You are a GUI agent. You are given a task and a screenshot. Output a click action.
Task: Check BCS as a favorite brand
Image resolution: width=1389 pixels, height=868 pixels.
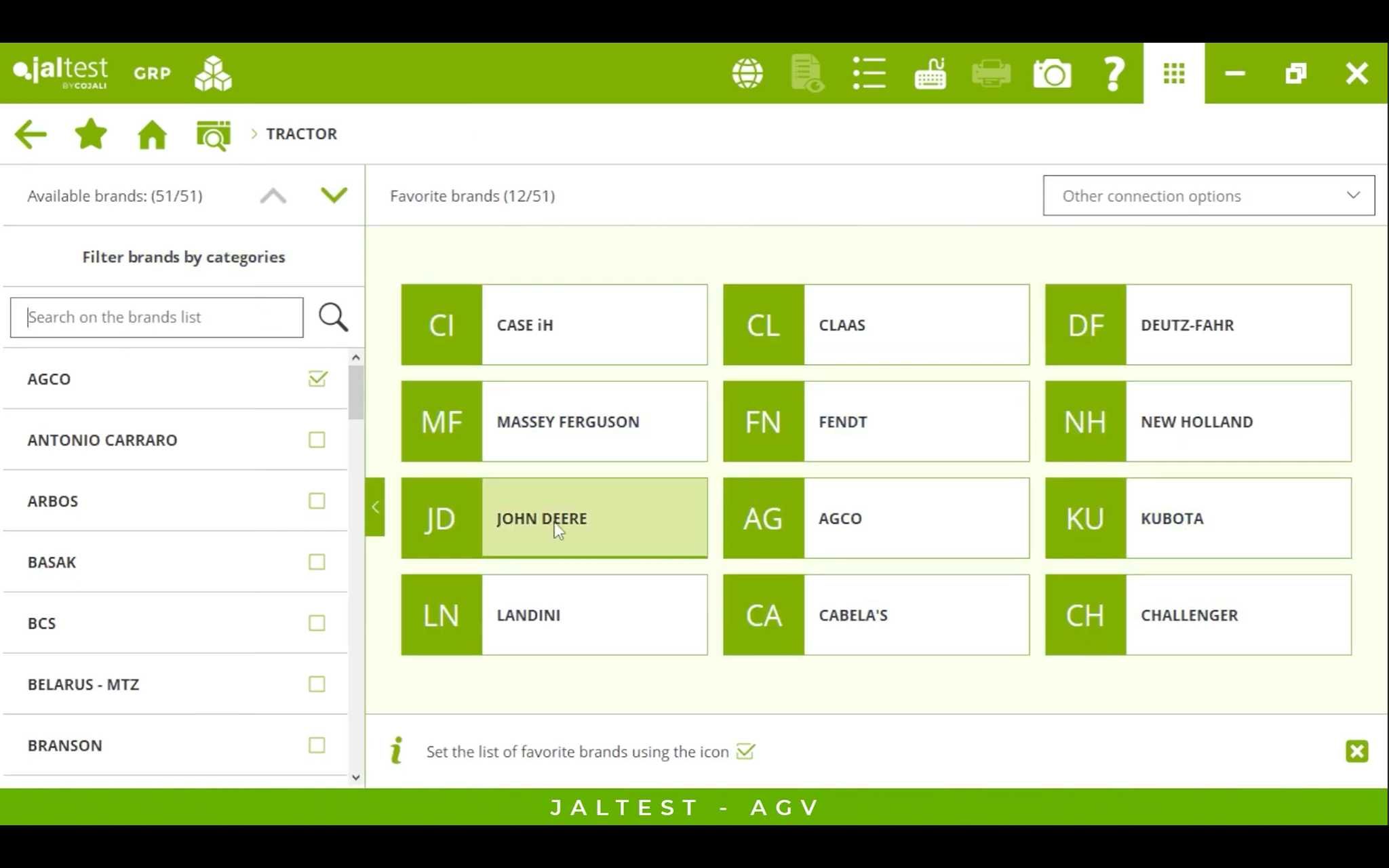click(317, 623)
